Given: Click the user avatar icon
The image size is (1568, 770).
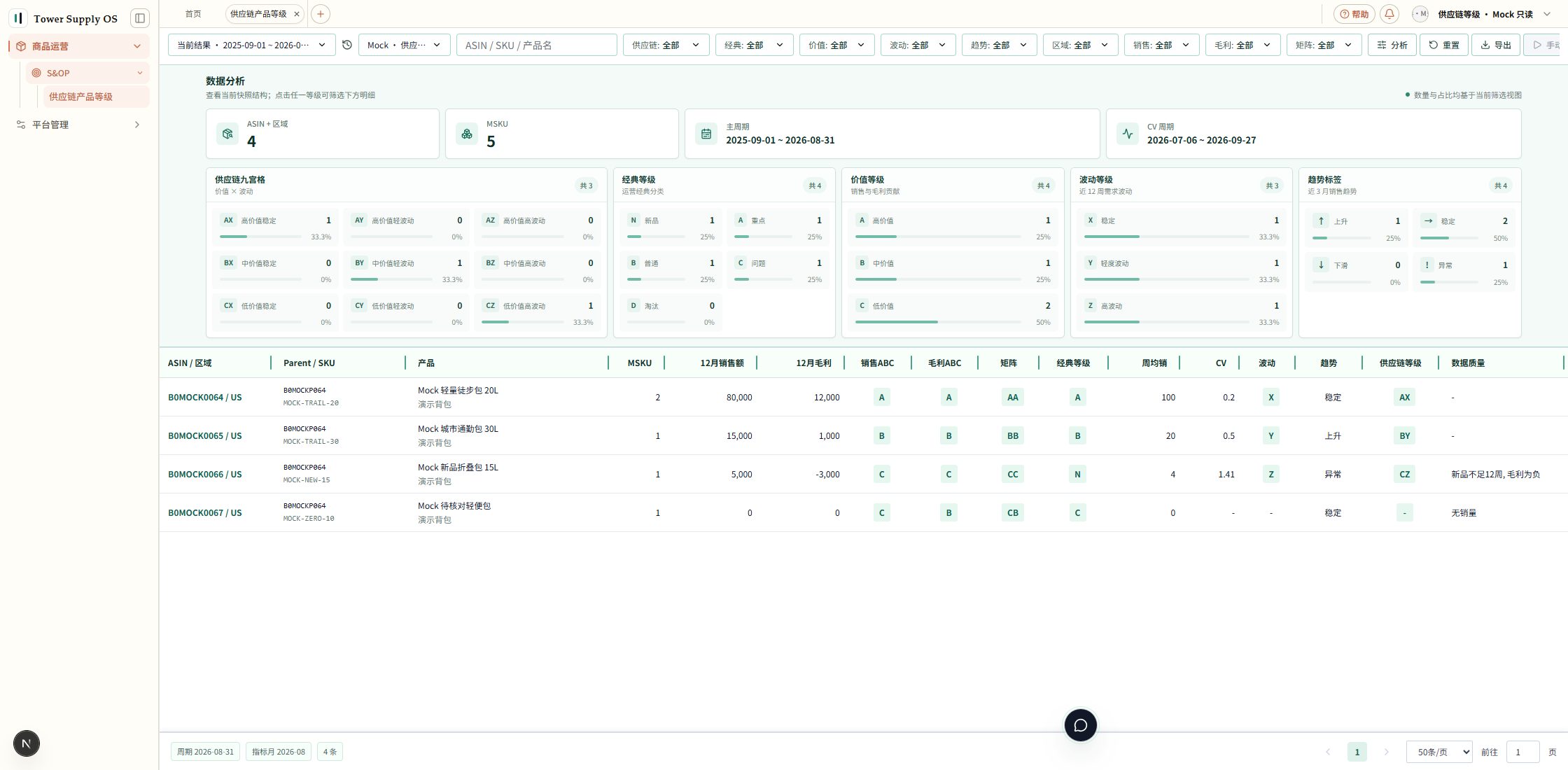Looking at the screenshot, I should click(x=1420, y=14).
